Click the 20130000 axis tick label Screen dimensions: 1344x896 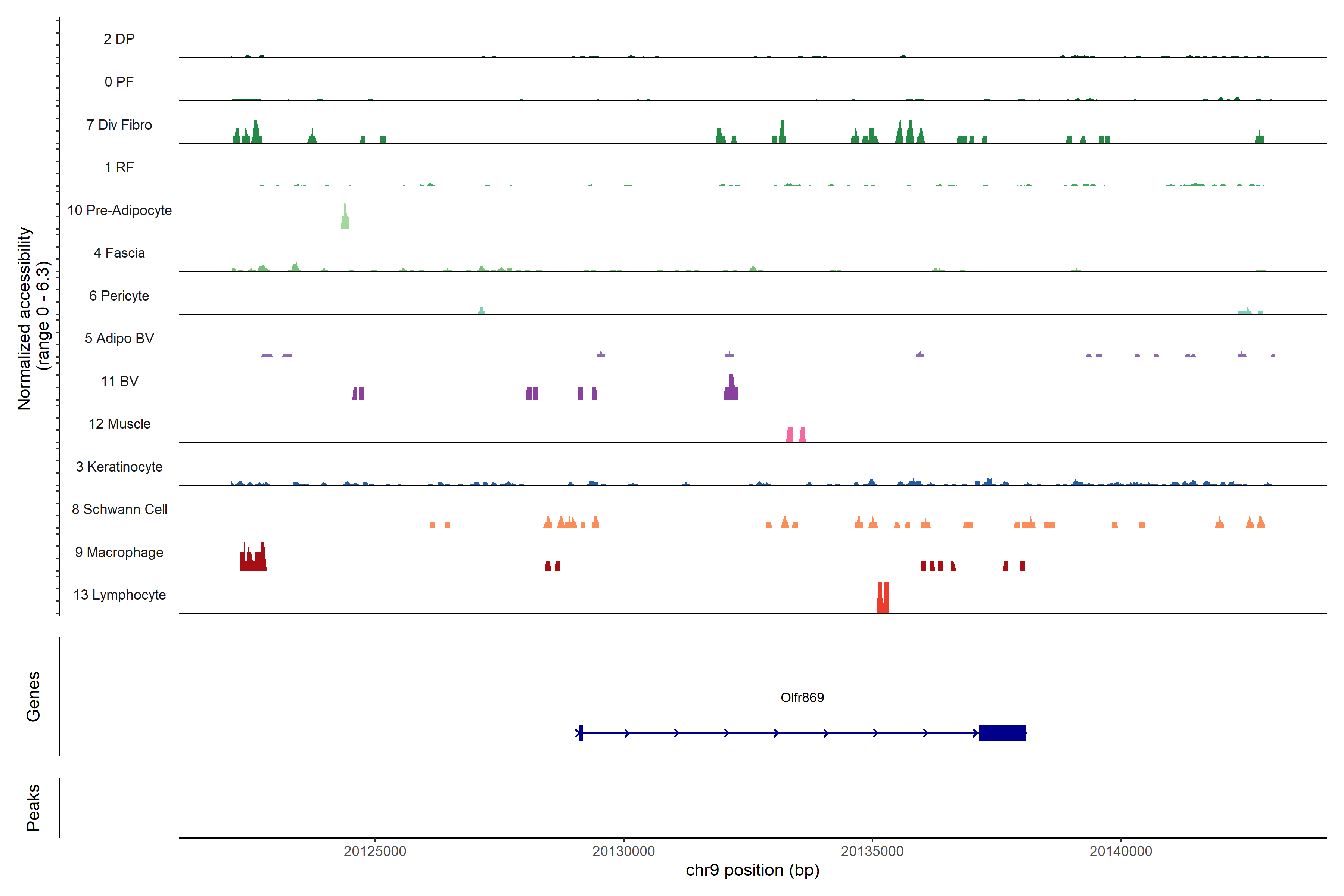[x=623, y=851]
